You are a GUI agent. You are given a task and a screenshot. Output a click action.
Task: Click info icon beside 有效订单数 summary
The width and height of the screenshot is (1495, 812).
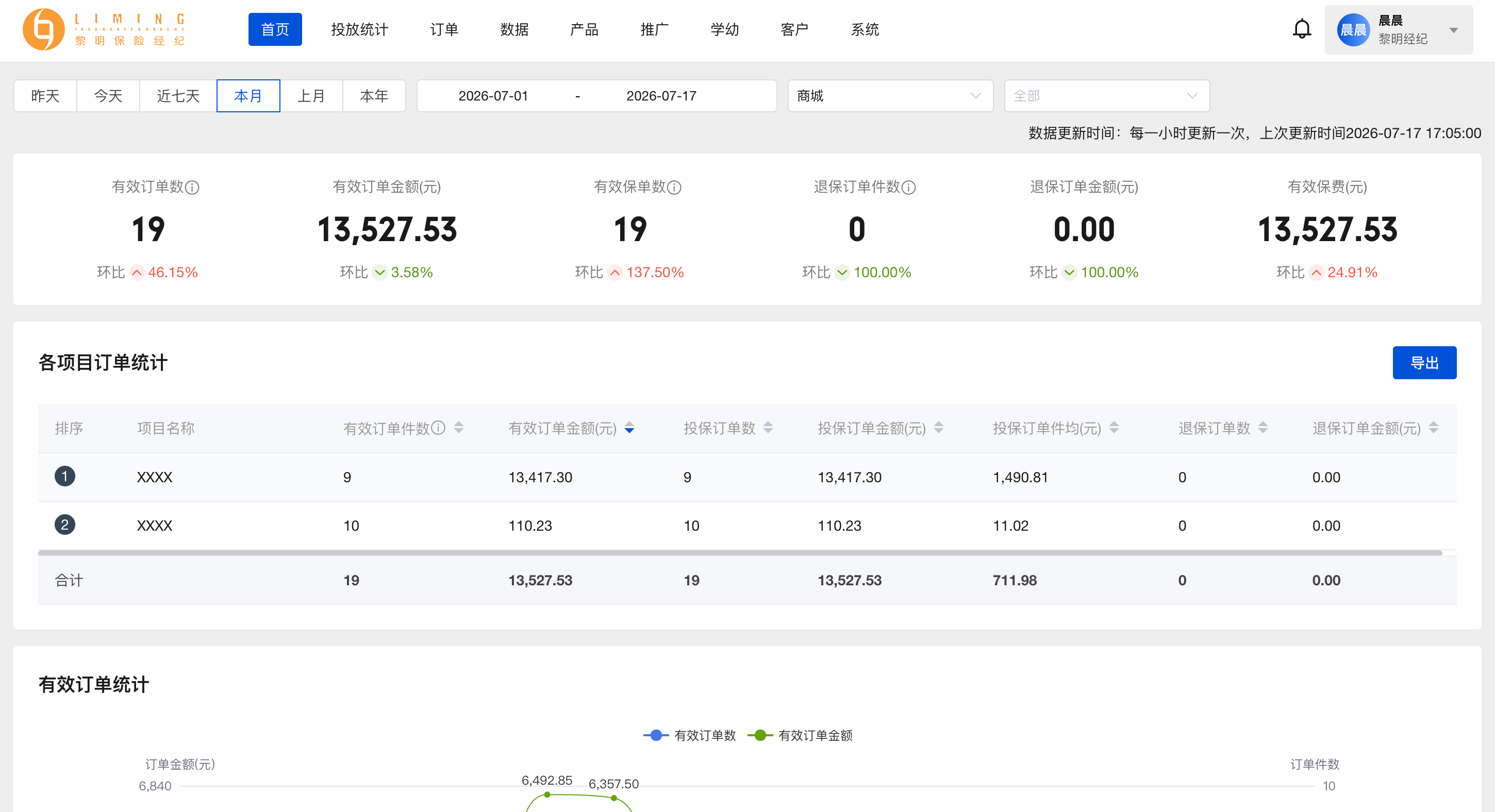click(192, 188)
